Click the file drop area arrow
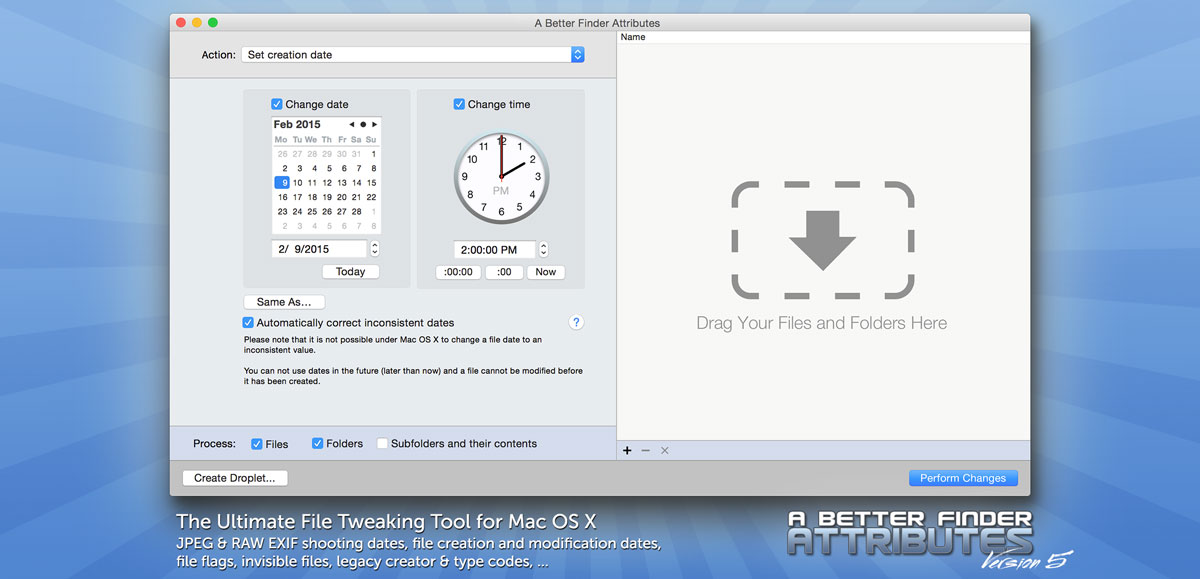The image size is (1200, 579). click(x=822, y=239)
